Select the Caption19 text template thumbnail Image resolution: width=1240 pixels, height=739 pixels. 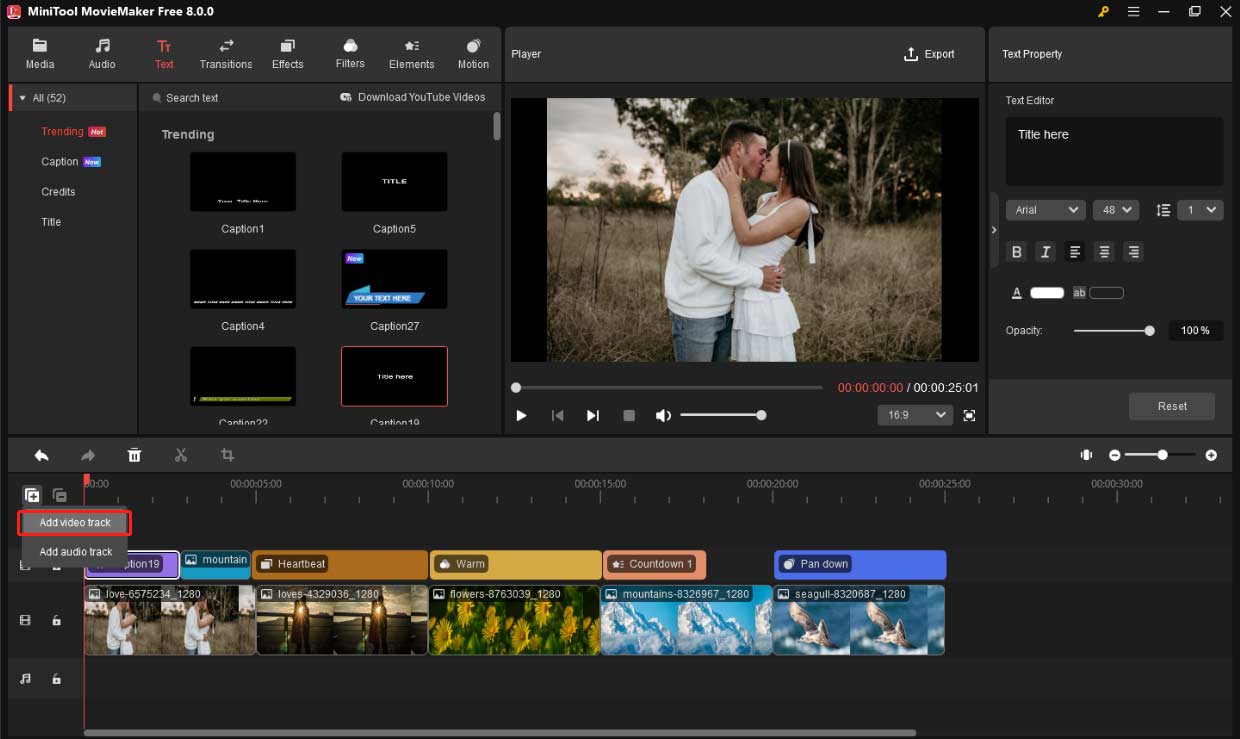coord(394,376)
